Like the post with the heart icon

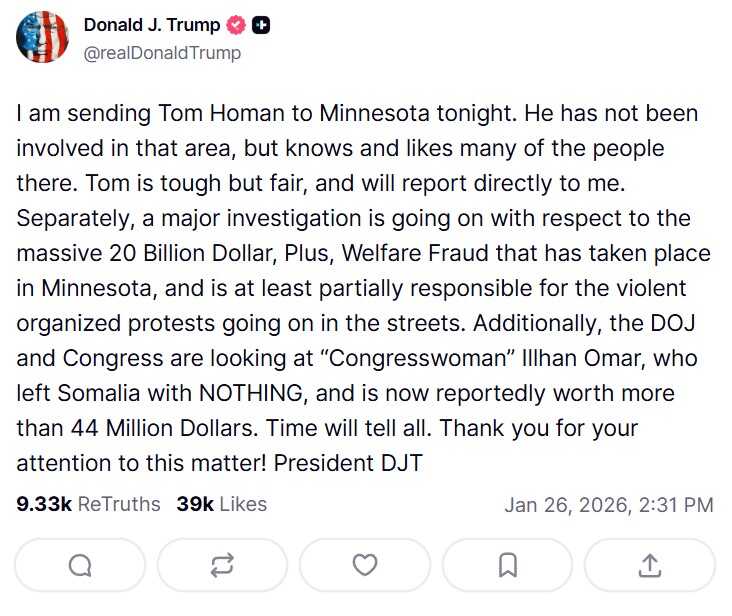[365, 565]
